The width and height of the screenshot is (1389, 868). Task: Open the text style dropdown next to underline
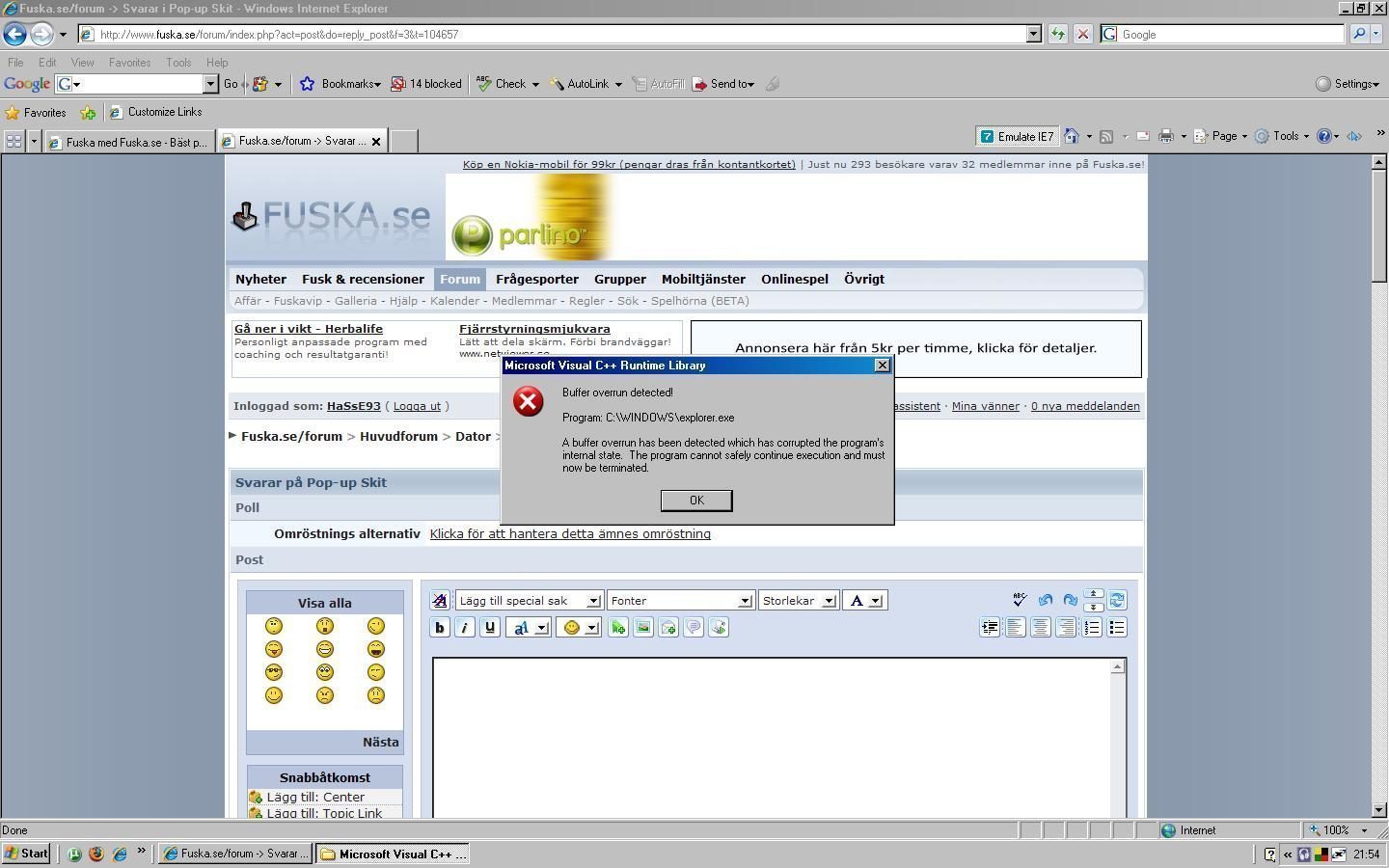pos(528,628)
